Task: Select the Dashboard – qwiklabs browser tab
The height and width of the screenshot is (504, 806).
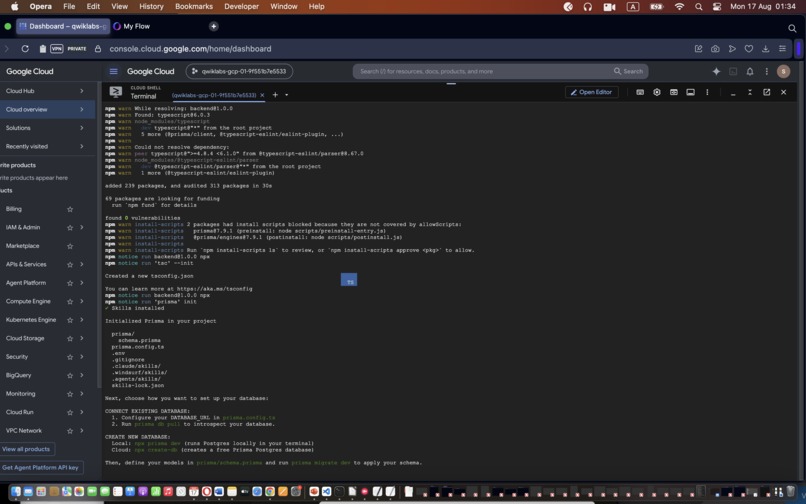Action: [x=63, y=26]
